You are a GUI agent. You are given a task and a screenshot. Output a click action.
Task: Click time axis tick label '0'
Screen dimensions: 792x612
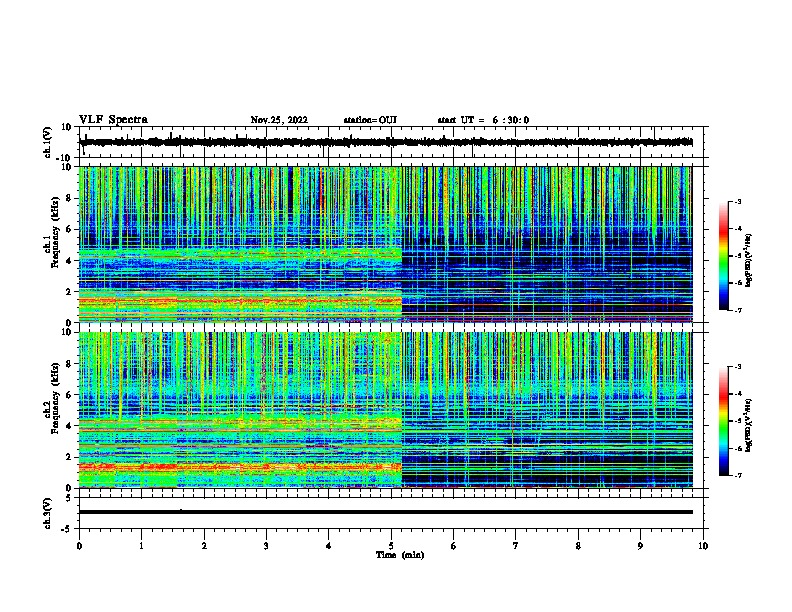pos(79,546)
